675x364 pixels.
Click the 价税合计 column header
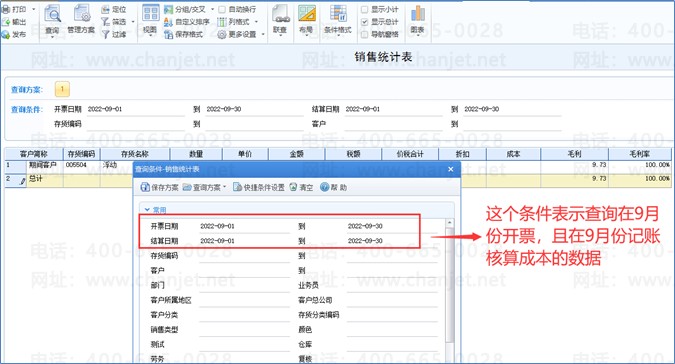pos(410,154)
